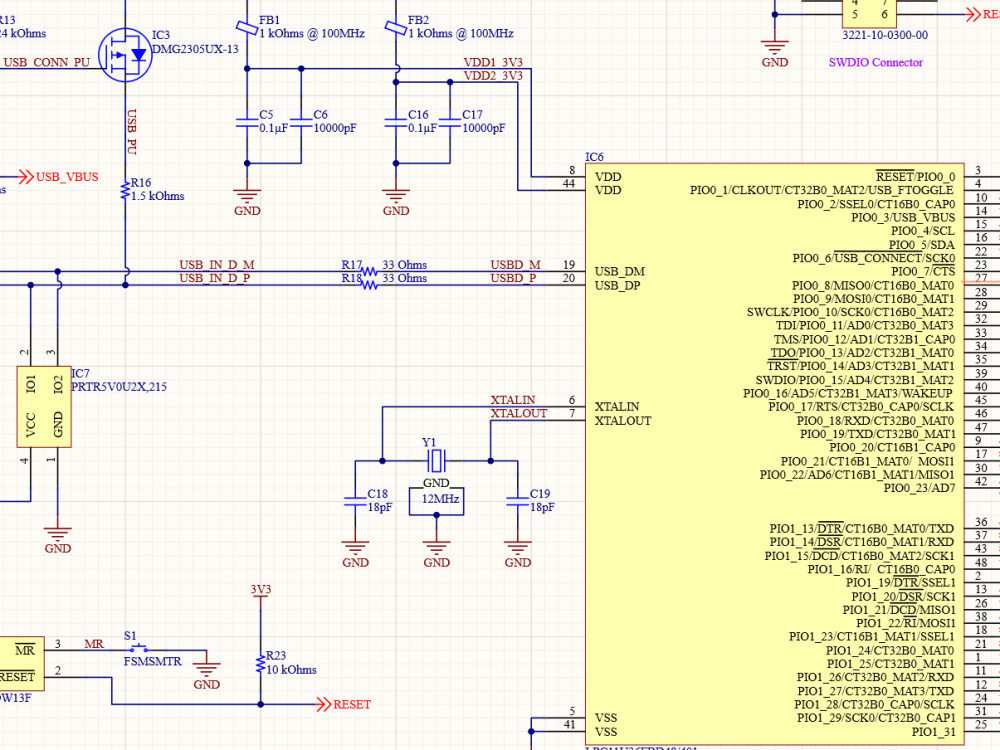Image resolution: width=1000 pixels, height=750 pixels.
Task: Click the USB_IN_D_P net label
Action: (x=215, y=278)
